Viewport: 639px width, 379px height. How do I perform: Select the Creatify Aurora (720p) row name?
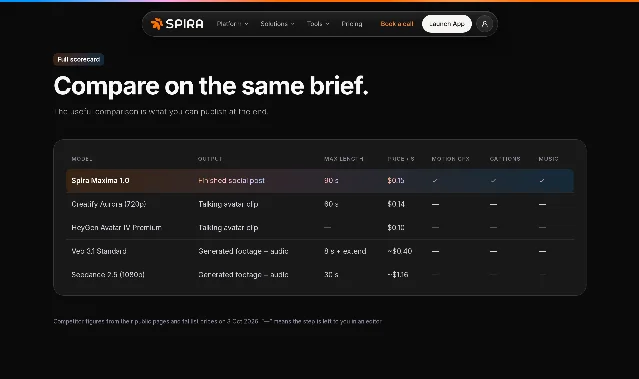(x=108, y=204)
